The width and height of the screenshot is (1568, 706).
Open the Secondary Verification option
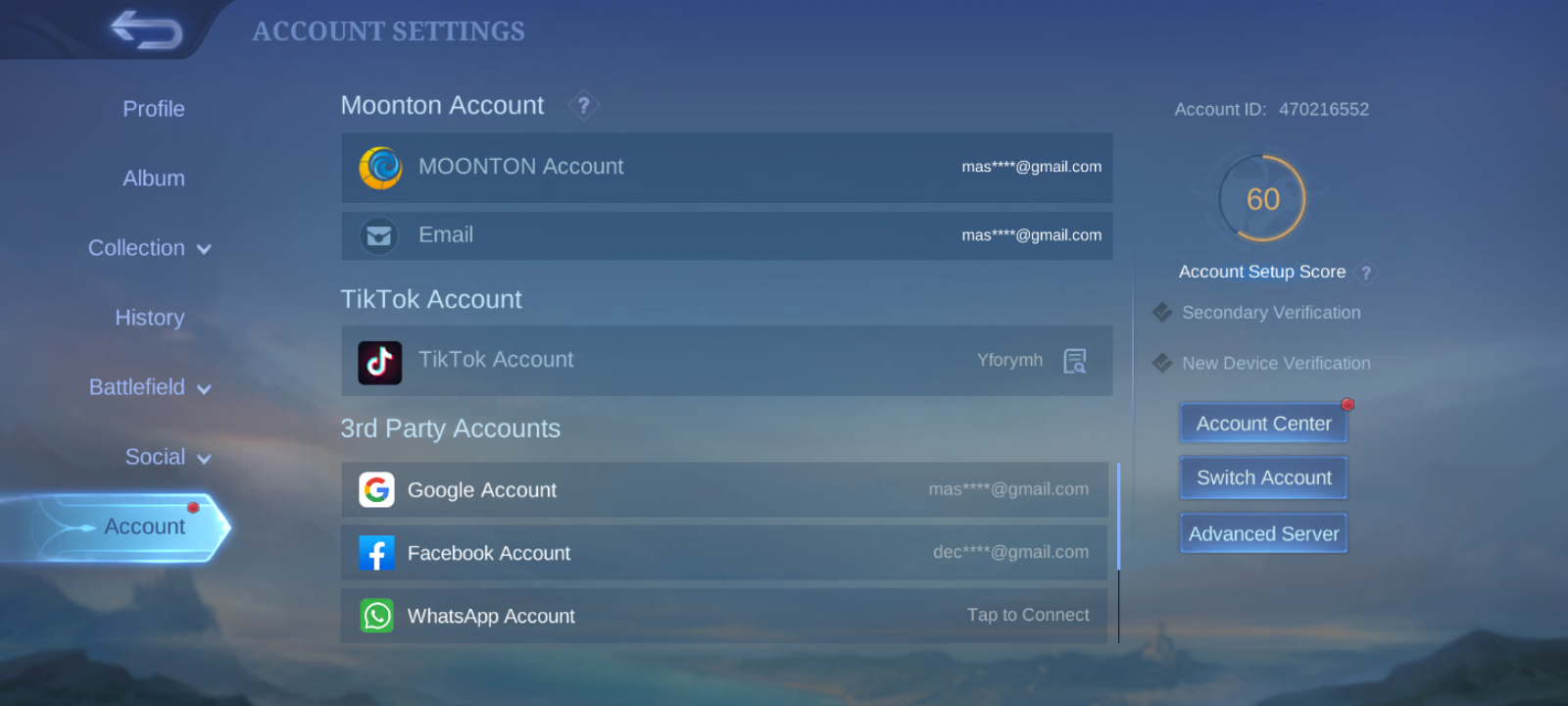pyautogui.click(x=1271, y=313)
